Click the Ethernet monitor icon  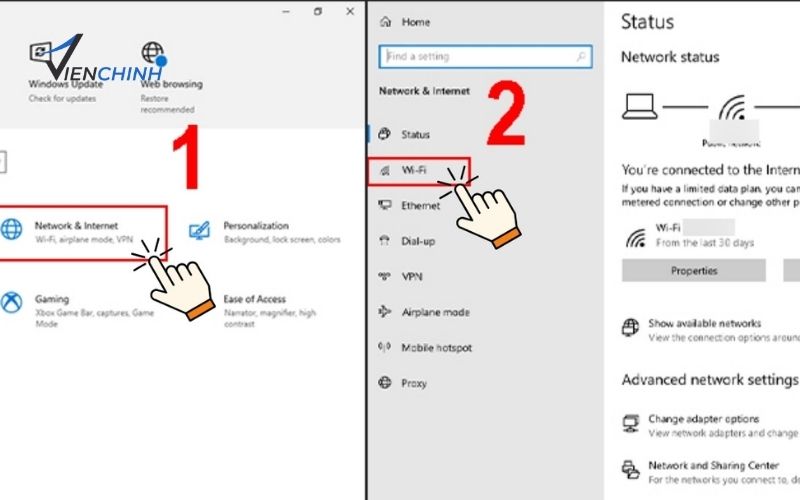point(385,205)
